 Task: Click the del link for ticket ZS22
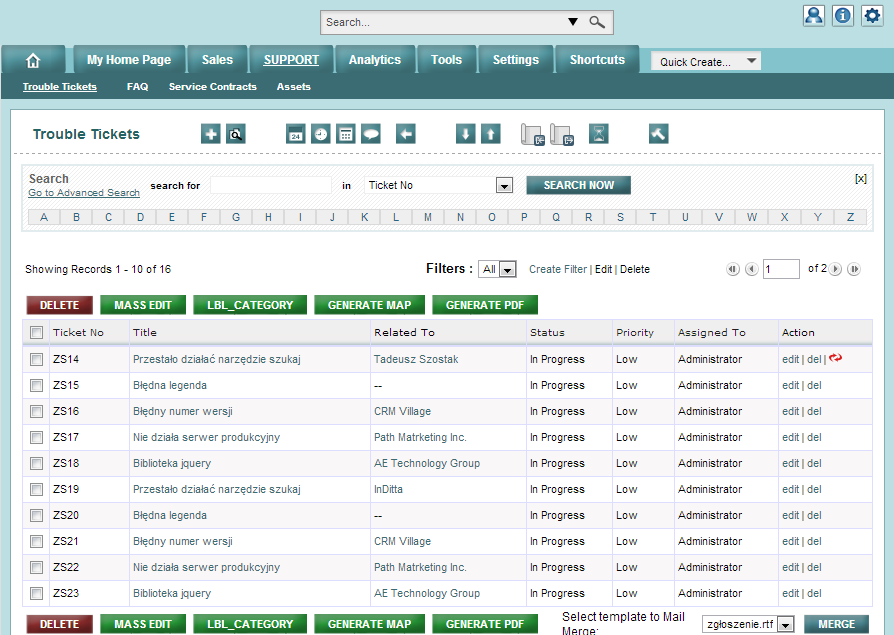(814, 567)
